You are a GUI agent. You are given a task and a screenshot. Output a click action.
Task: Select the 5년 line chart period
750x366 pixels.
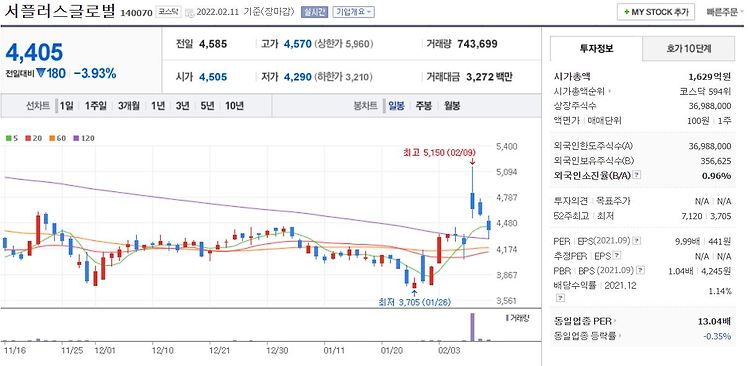click(208, 106)
